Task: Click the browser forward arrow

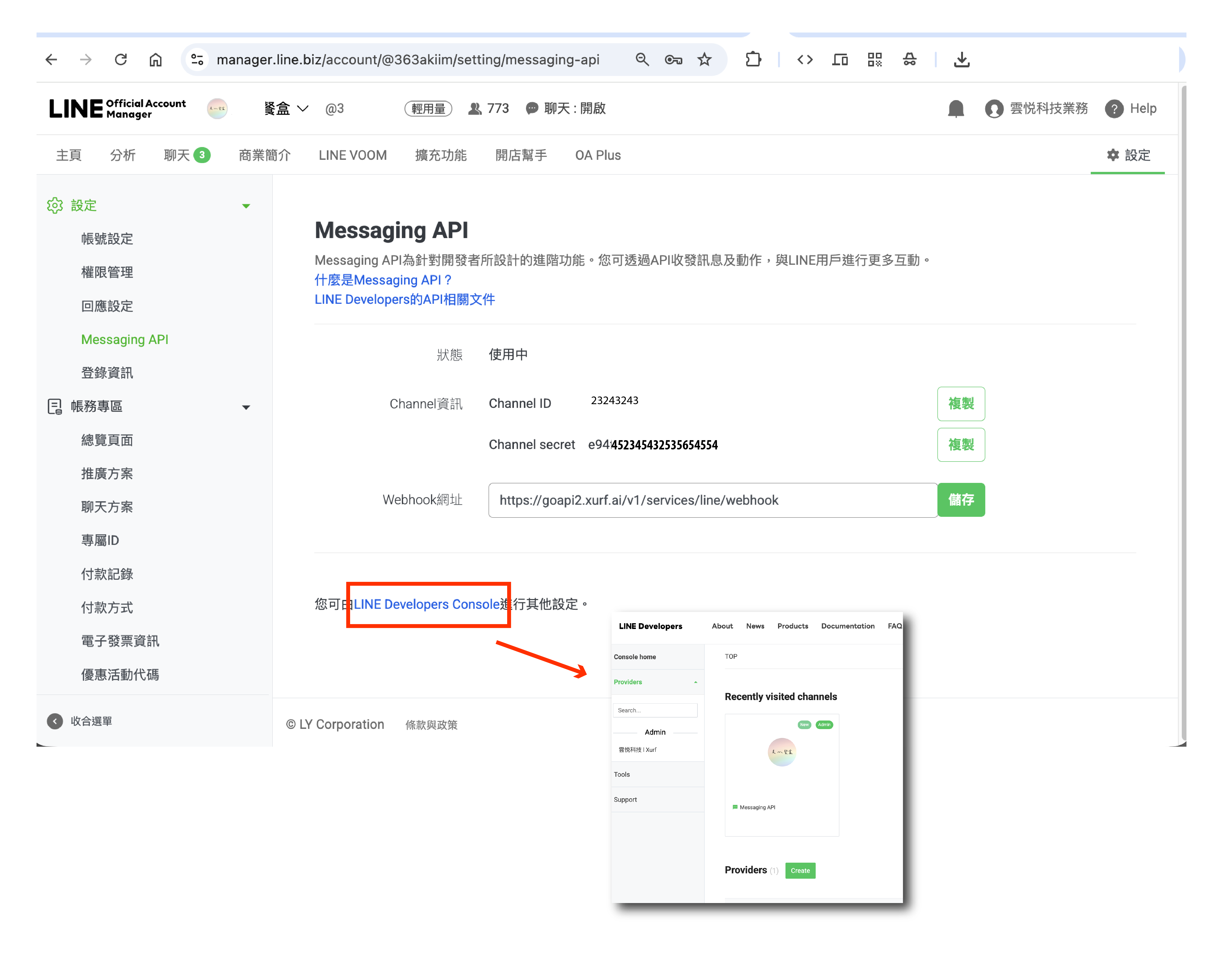Action: coord(86,59)
